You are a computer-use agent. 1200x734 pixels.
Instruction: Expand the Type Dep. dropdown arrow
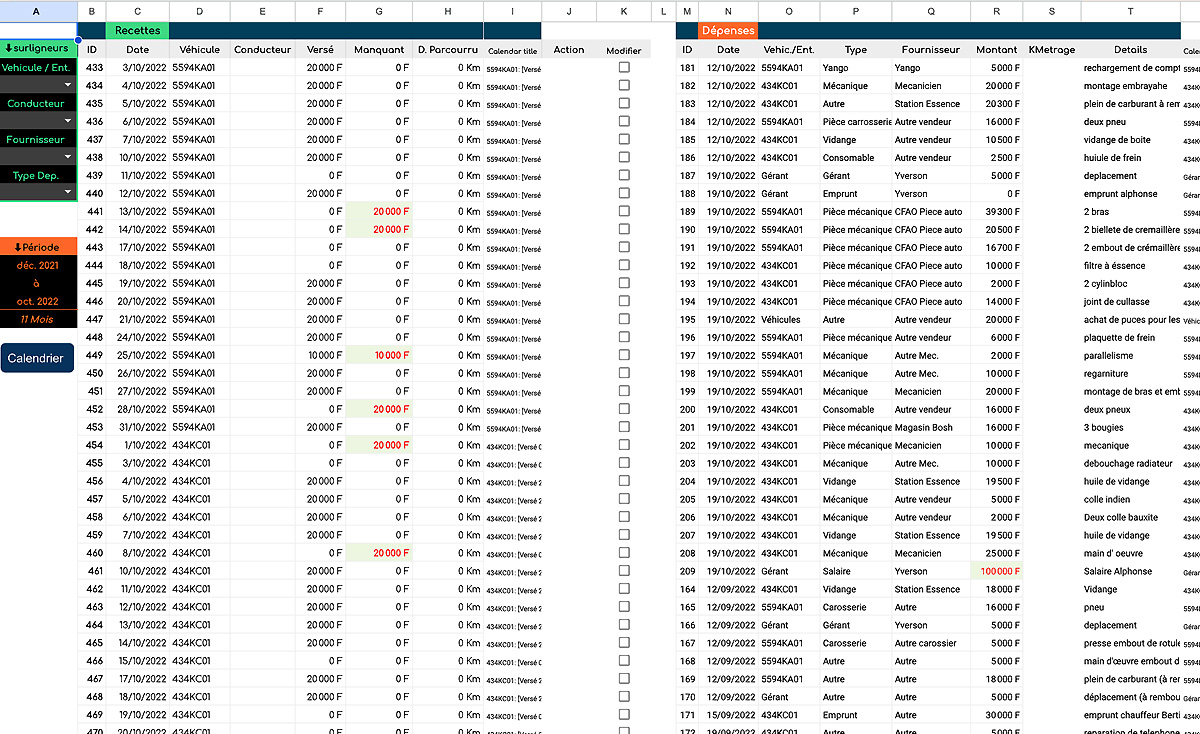click(68, 192)
